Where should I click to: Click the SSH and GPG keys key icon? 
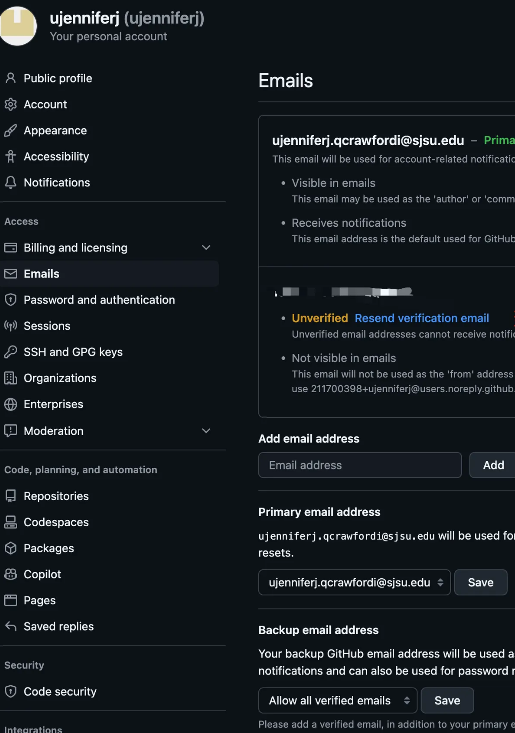pyautogui.click(x=10, y=352)
